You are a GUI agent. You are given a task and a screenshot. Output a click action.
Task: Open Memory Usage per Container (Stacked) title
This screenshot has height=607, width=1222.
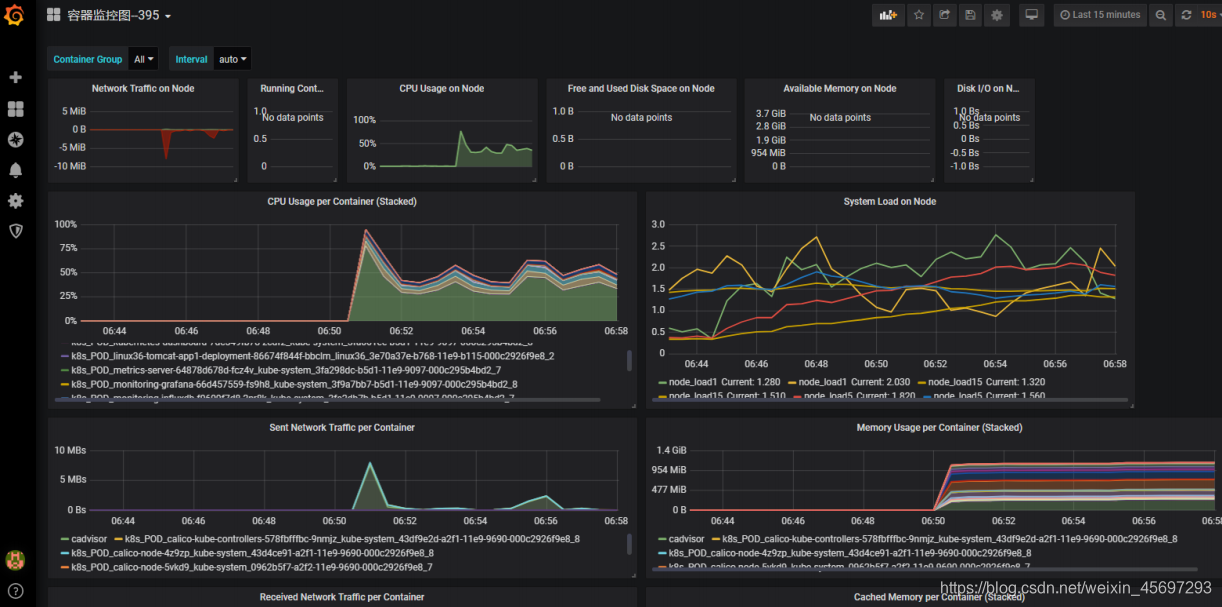point(939,427)
